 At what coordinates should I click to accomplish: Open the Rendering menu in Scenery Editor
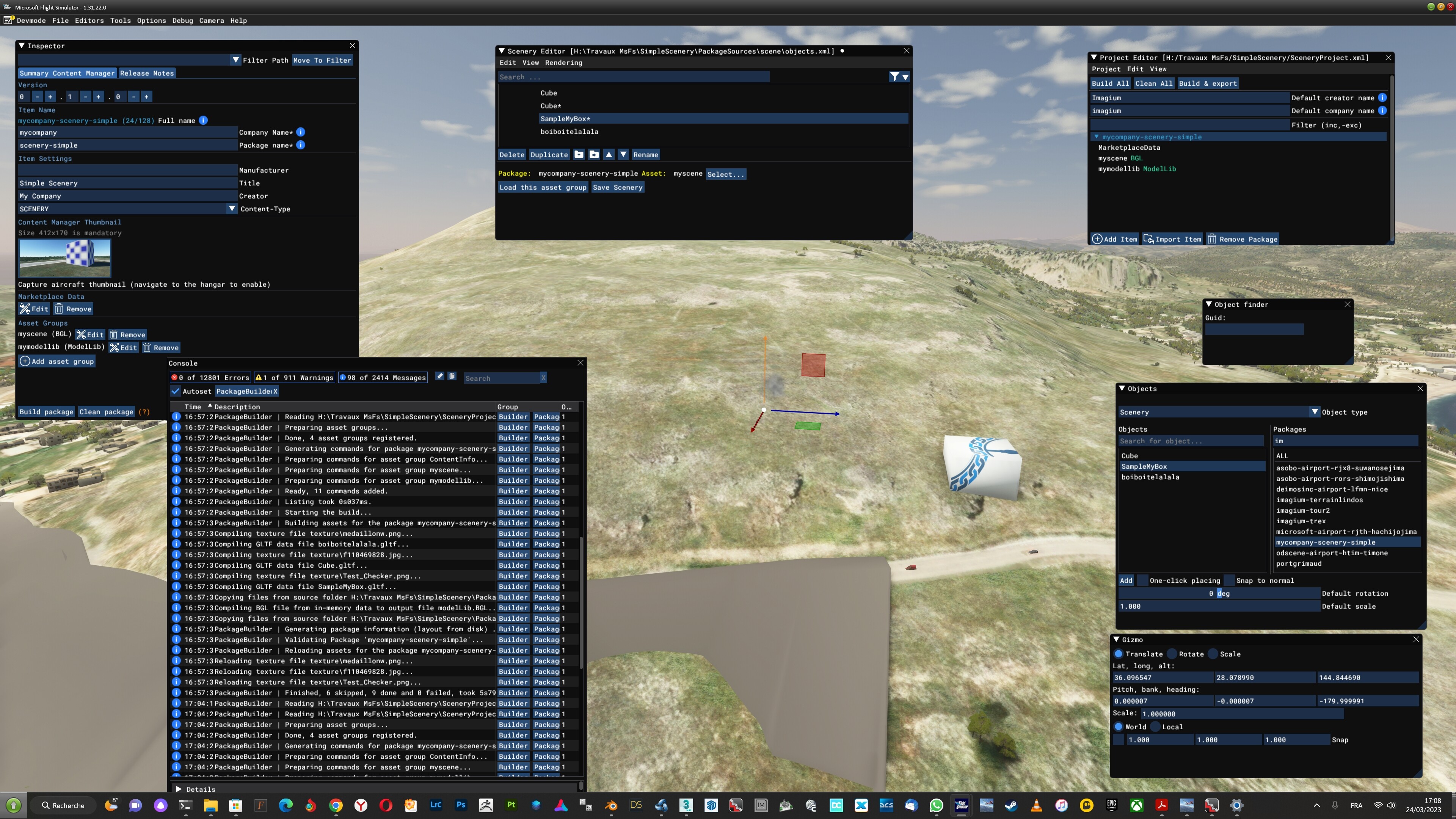(563, 63)
